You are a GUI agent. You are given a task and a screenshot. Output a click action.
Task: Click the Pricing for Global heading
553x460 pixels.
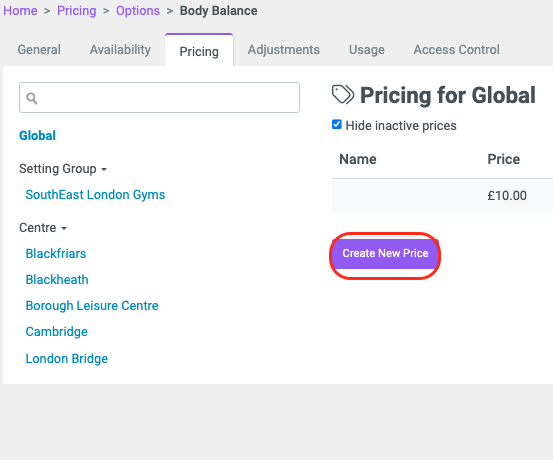point(448,95)
